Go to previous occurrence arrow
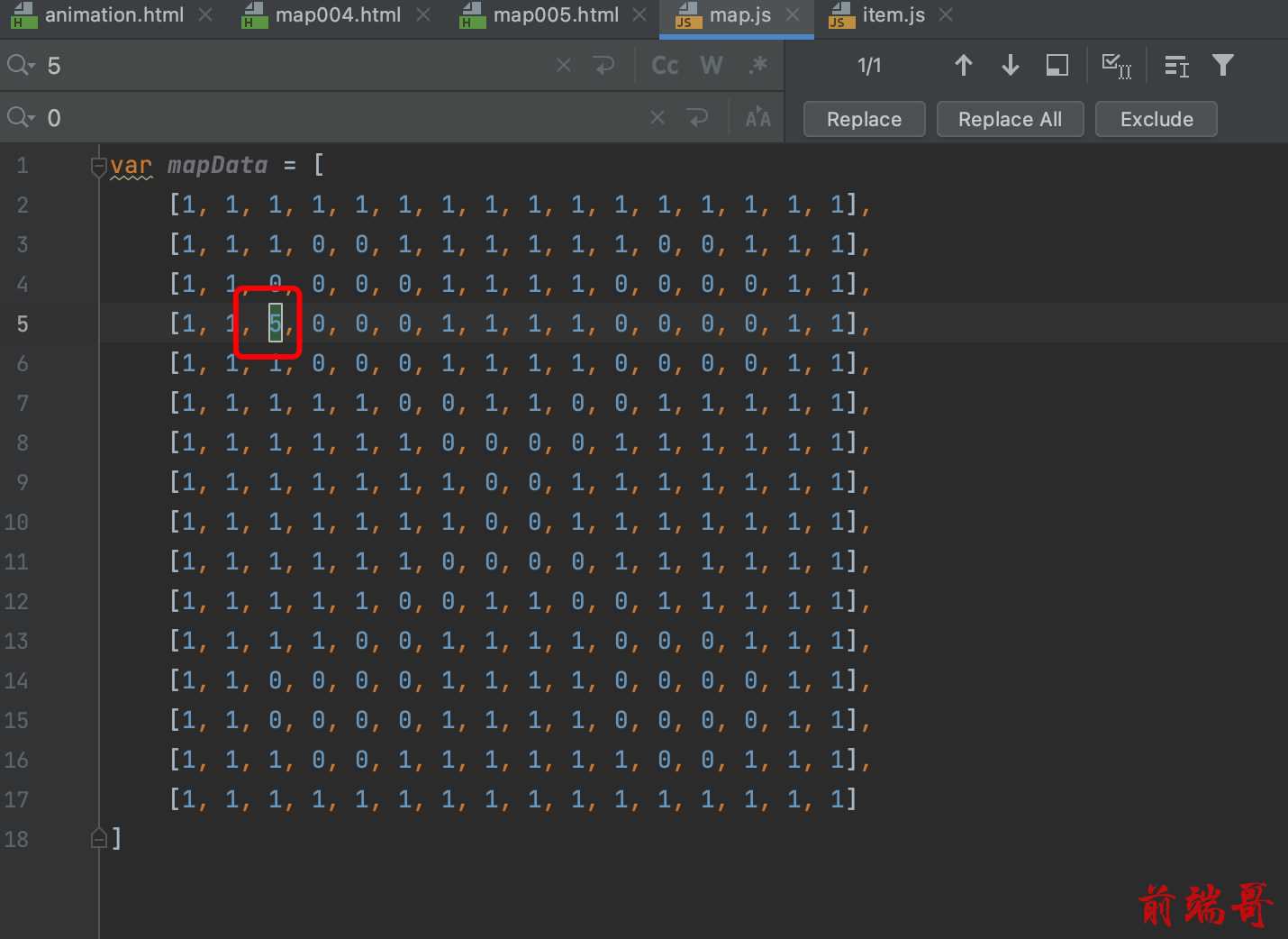The width and height of the screenshot is (1288, 939). click(x=963, y=65)
